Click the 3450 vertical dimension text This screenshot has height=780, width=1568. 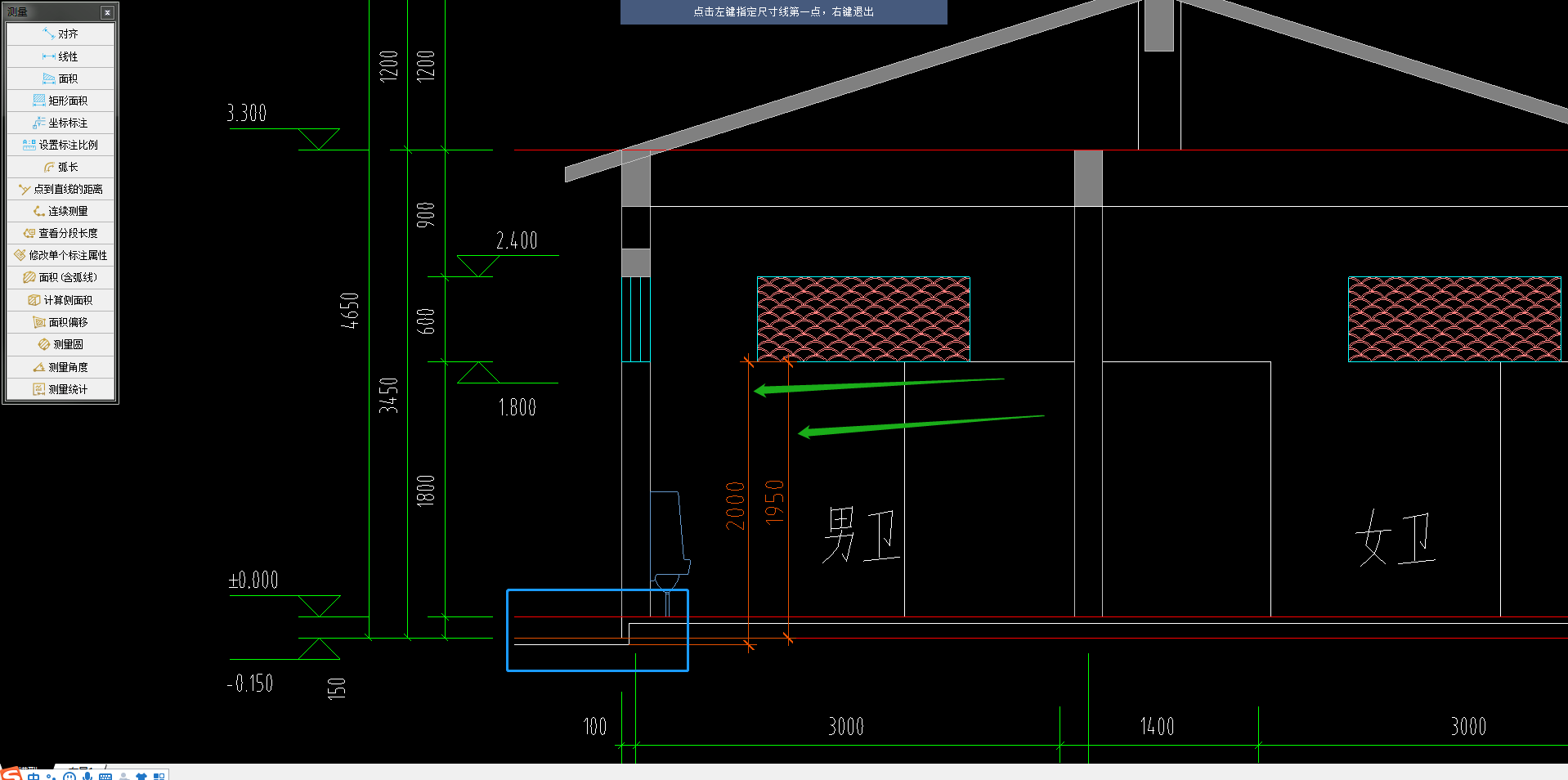pos(388,395)
